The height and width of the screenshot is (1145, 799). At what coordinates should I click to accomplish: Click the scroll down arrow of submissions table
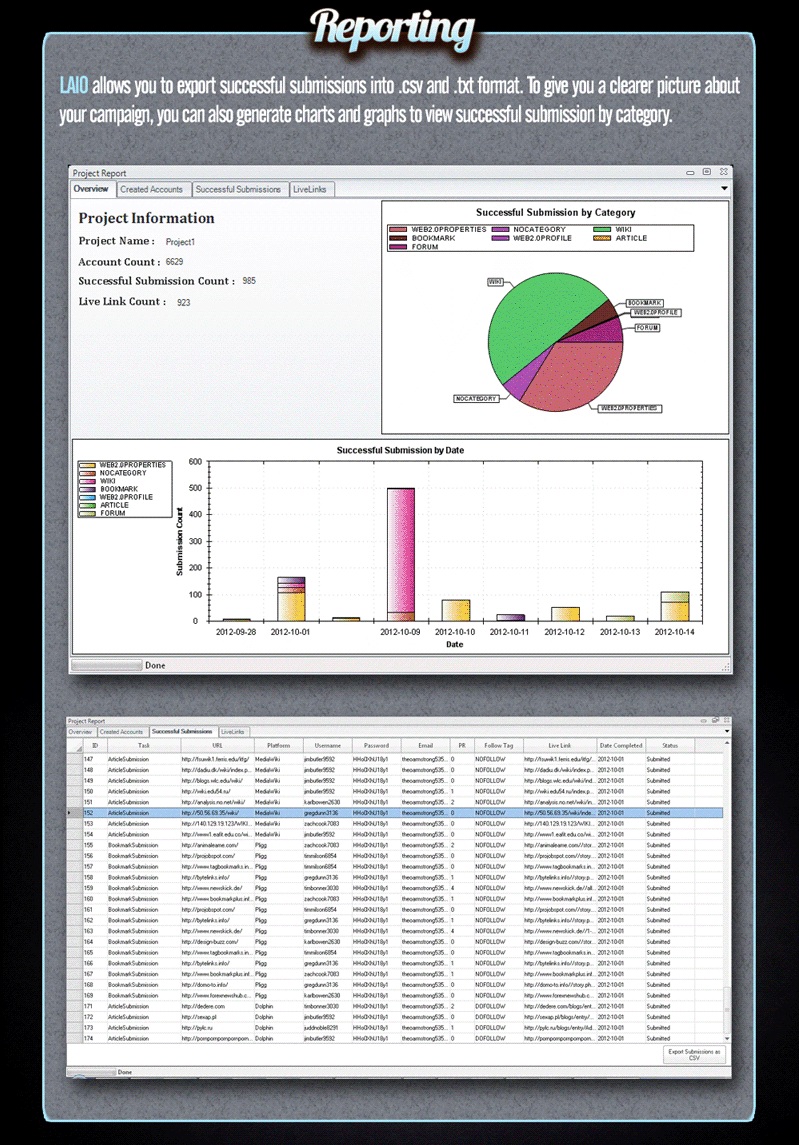pyautogui.click(x=727, y=1038)
